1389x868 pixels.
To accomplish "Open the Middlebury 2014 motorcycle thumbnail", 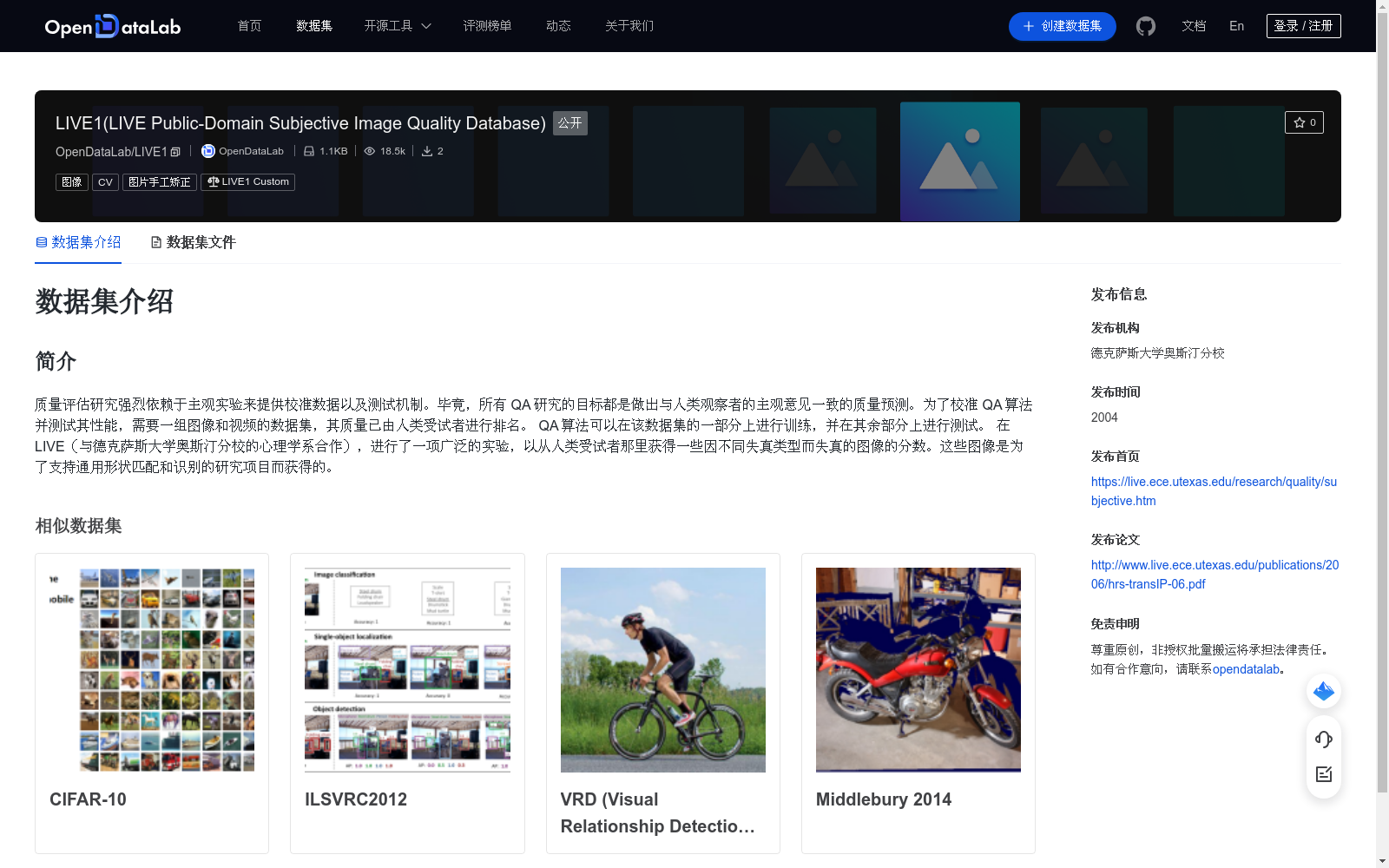I will 918,670.
